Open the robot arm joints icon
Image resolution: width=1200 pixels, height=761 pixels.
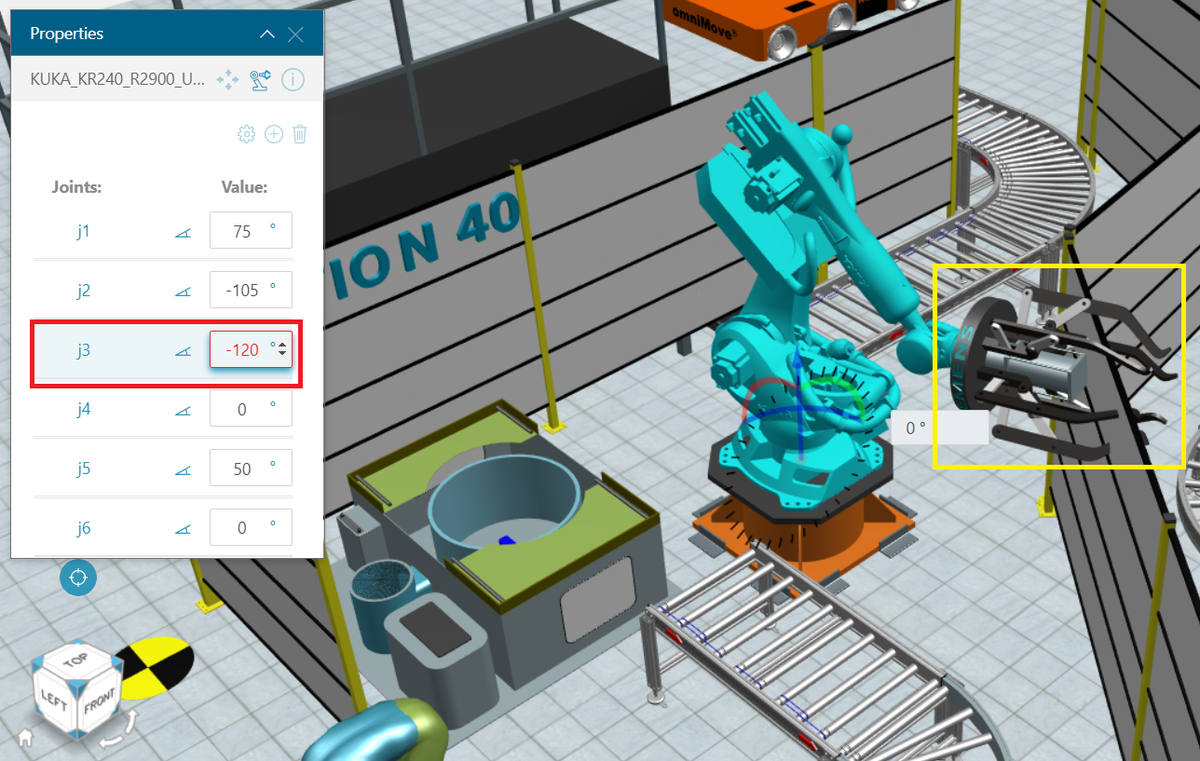coord(261,80)
